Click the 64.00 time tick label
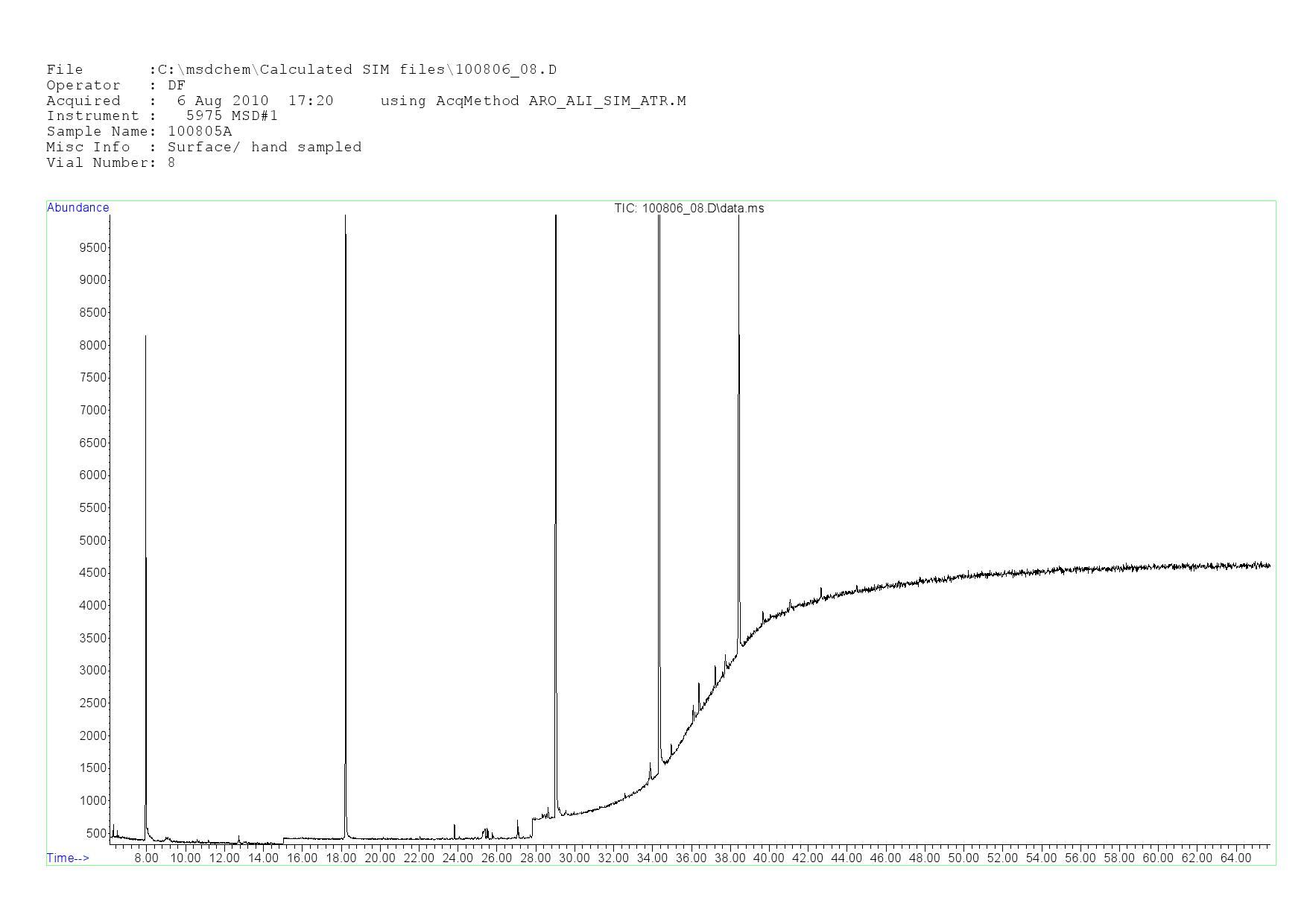Screen dimensions: 1307x924 point(1235,858)
